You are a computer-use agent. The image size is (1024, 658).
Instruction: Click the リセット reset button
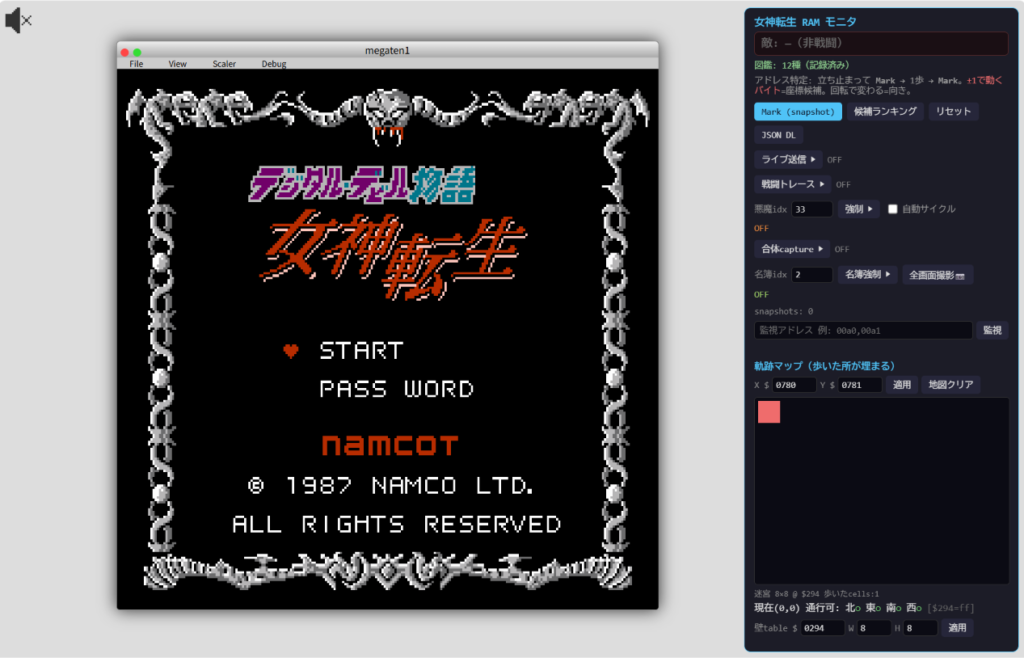[x=953, y=112]
